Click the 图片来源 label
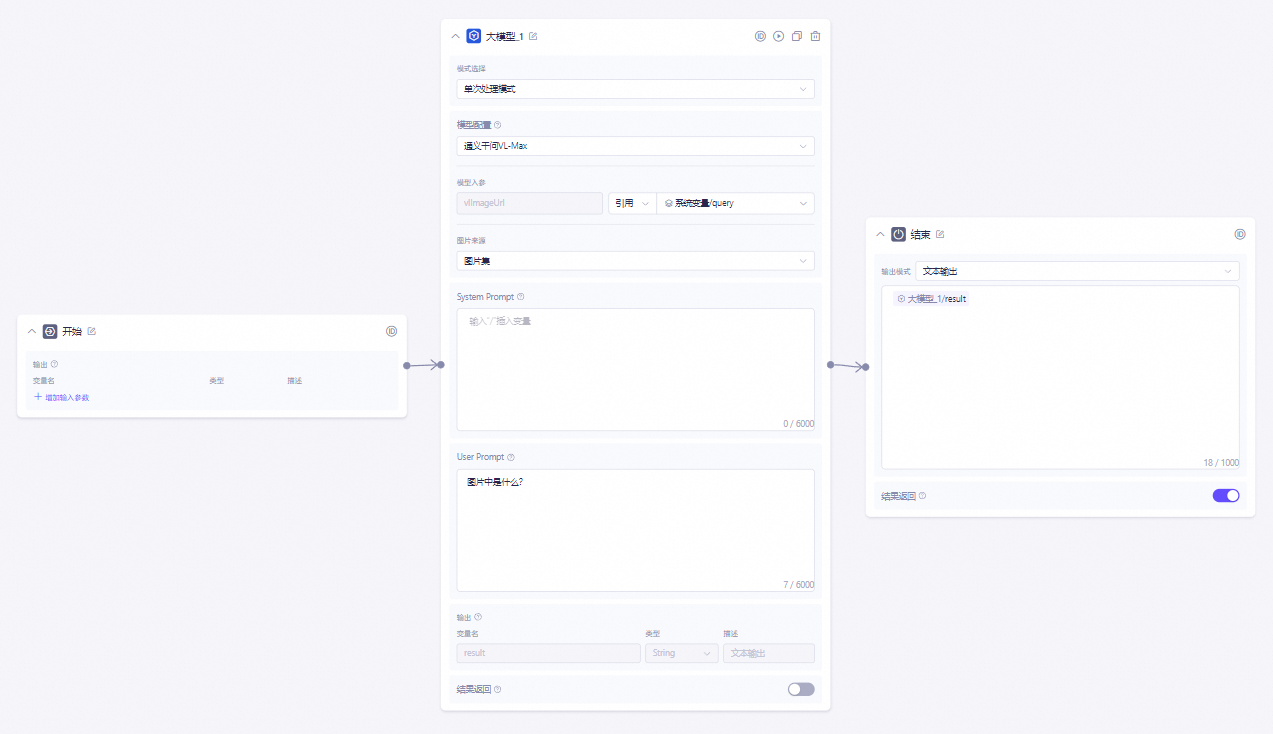This screenshot has width=1273, height=734. (x=471, y=240)
